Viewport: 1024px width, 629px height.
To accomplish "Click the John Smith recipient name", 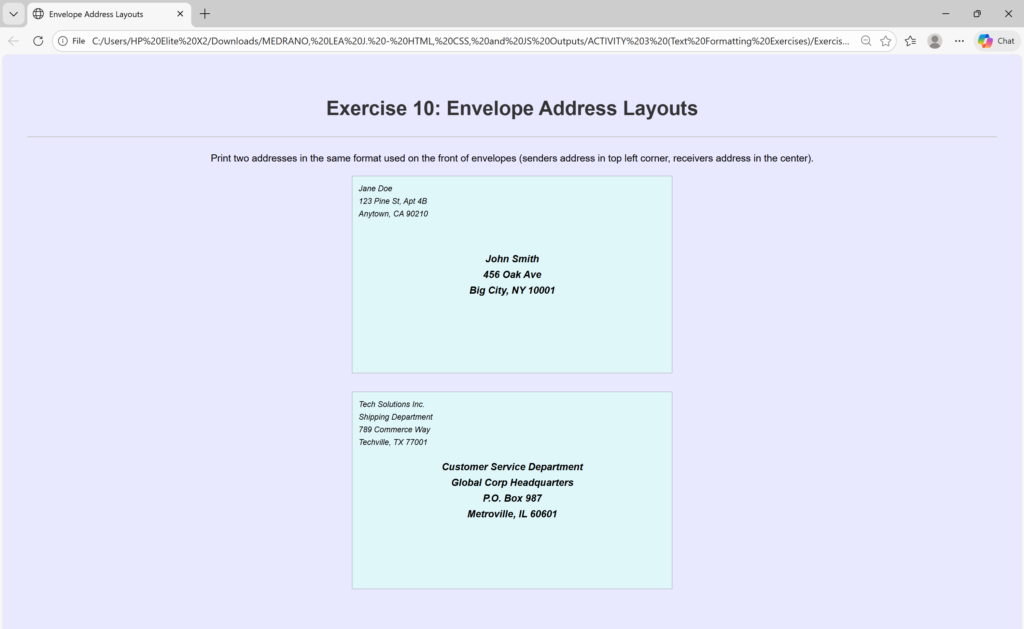I will pos(512,259).
